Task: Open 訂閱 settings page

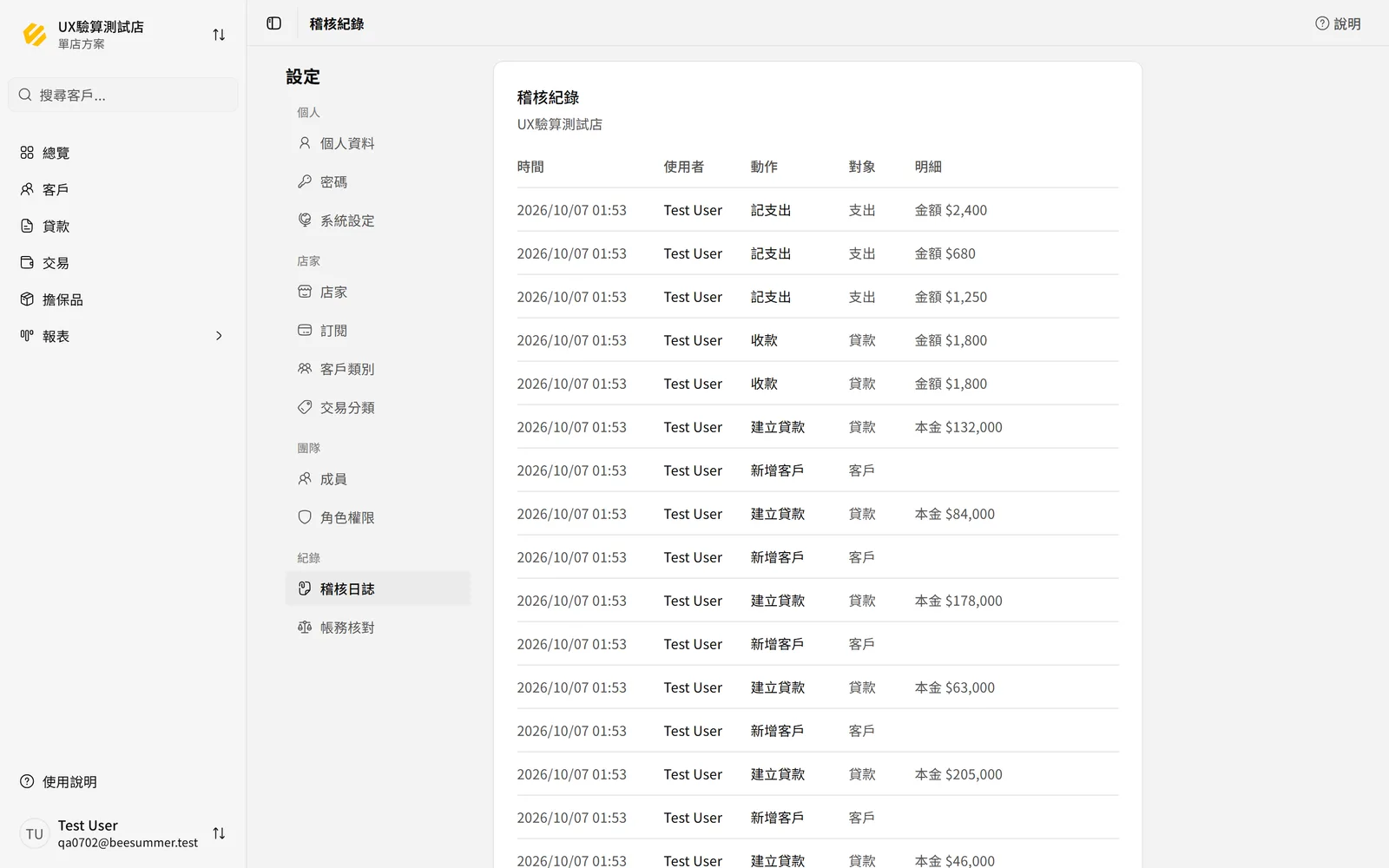Action: coord(378,330)
